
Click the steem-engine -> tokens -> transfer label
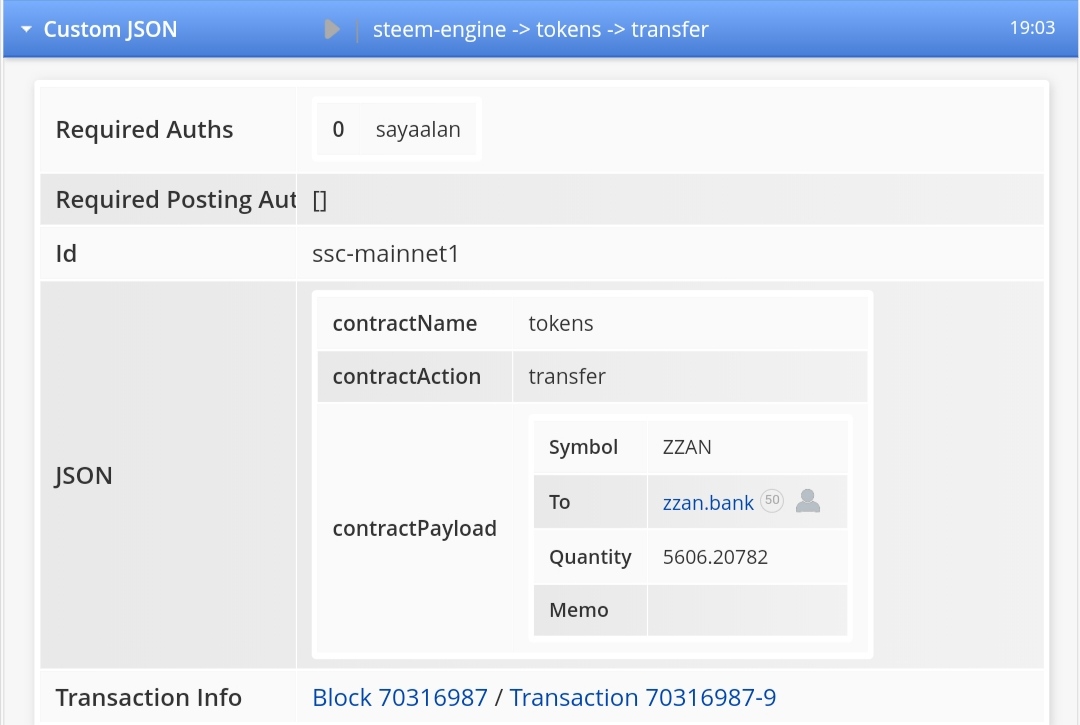click(x=540, y=30)
